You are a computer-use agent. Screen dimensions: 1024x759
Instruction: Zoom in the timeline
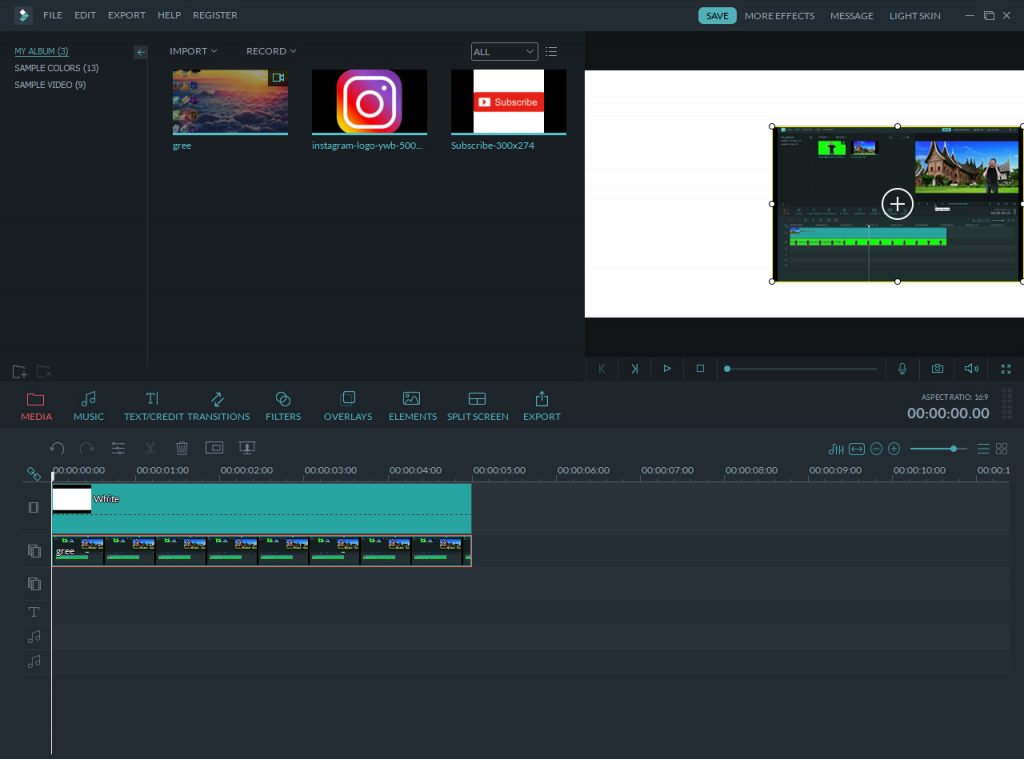894,449
